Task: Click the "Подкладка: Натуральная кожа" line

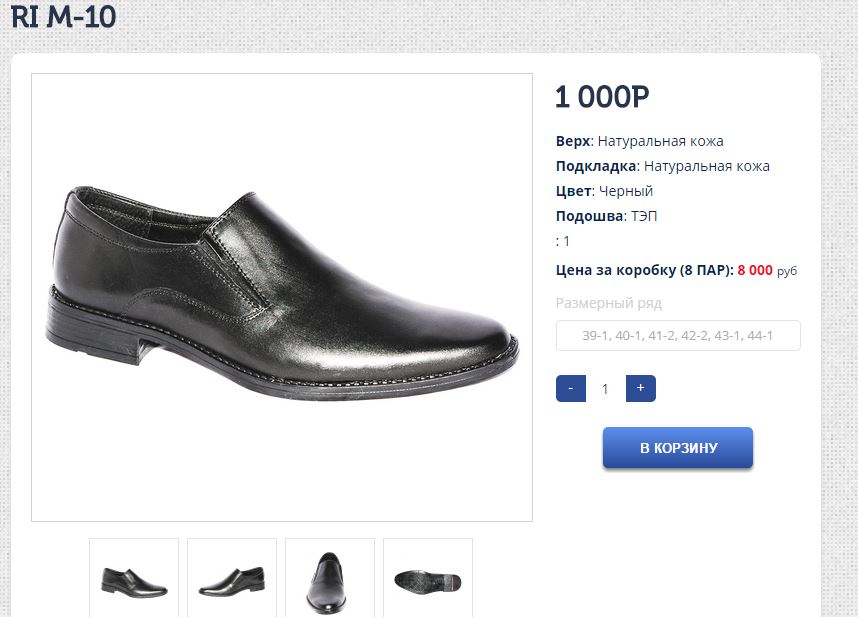Action: (x=662, y=166)
